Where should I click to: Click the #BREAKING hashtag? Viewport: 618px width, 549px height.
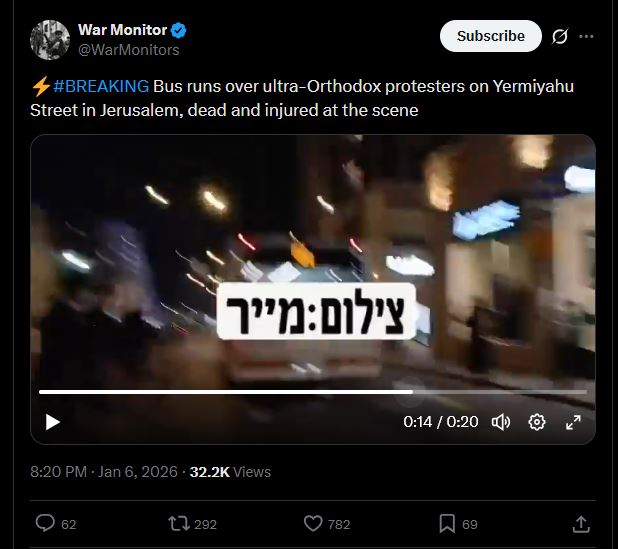click(x=101, y=86)
